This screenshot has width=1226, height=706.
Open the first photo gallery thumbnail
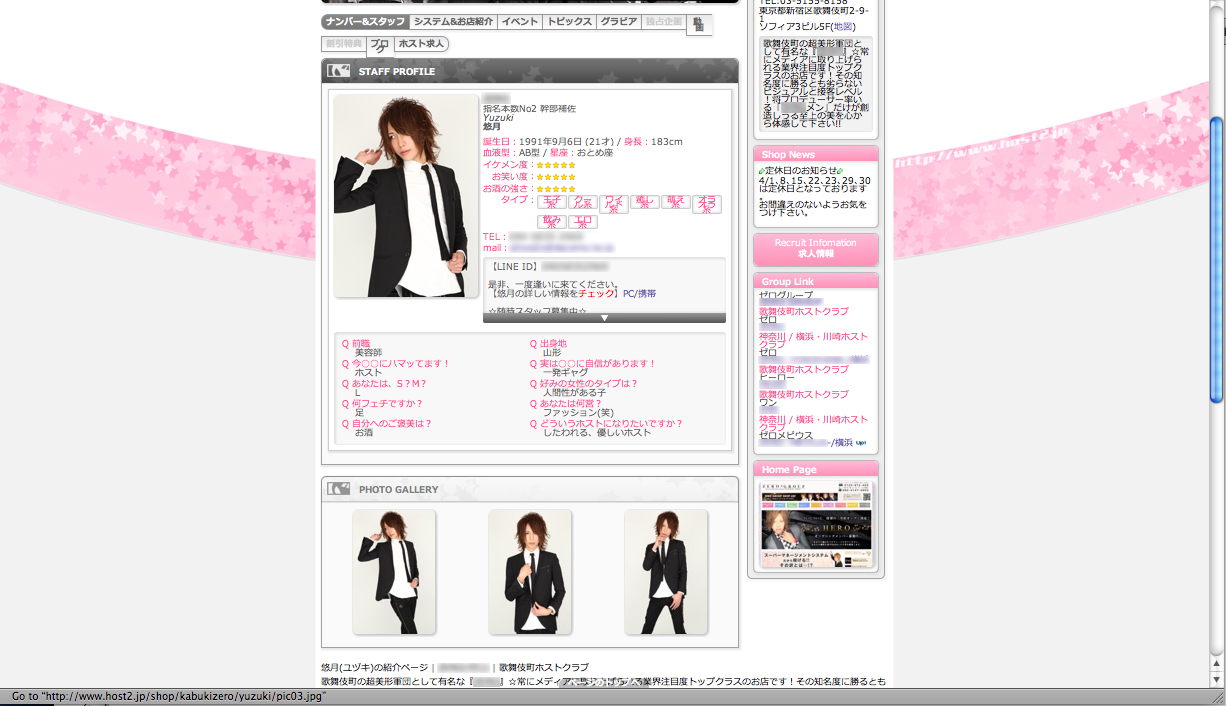(394, 571)
